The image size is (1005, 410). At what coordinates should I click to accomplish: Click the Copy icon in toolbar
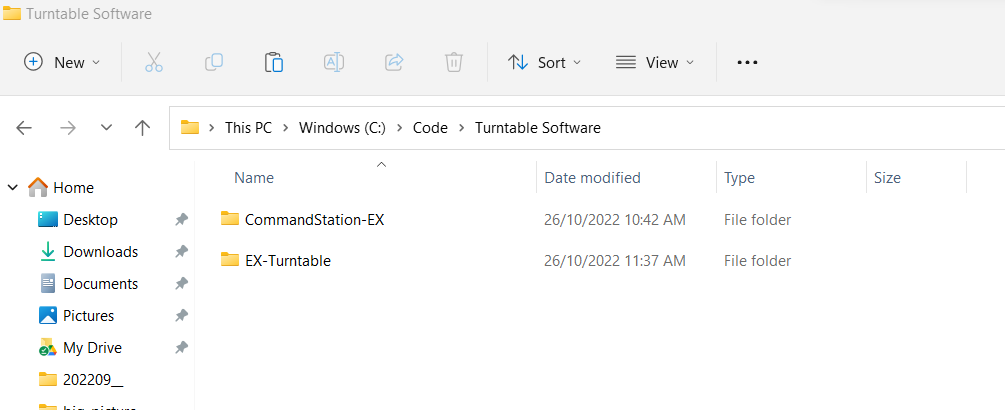click(213, 62)
